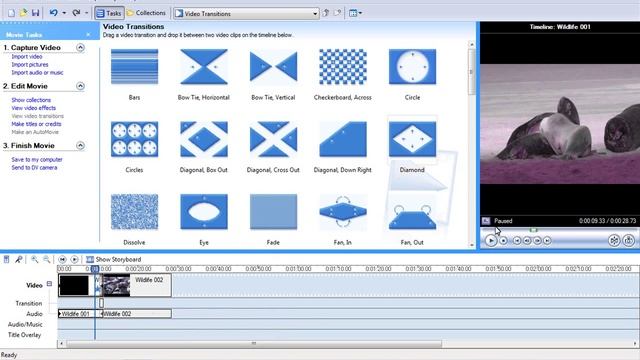
Task: Collapse the Edit Movie section
Action: coord(80,86)
